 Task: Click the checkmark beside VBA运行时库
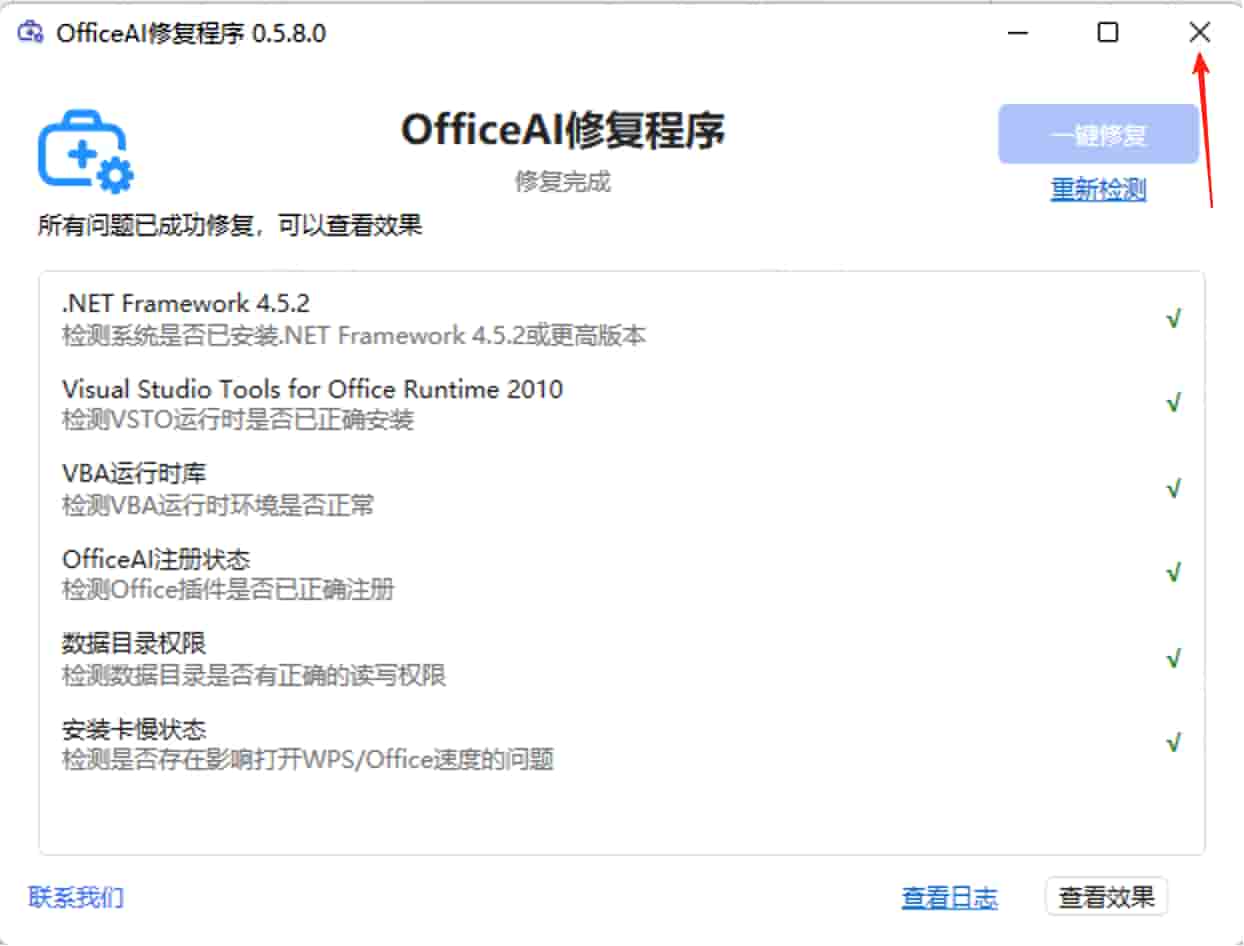(1172, 488)
